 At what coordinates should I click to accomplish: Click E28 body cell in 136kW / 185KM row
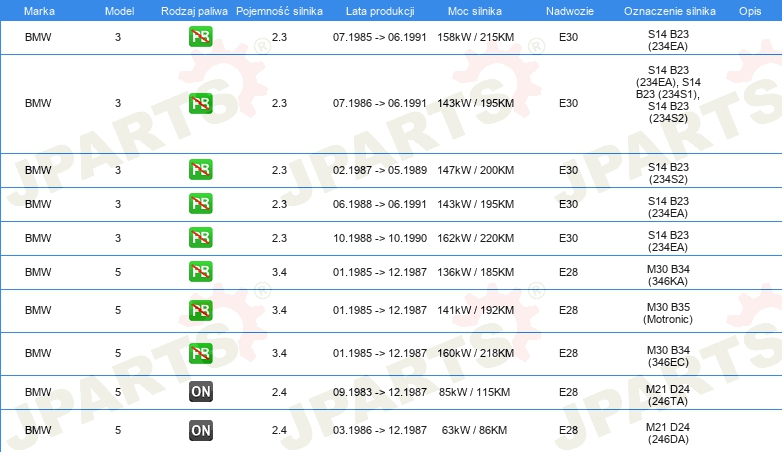[x=568, y=272]
